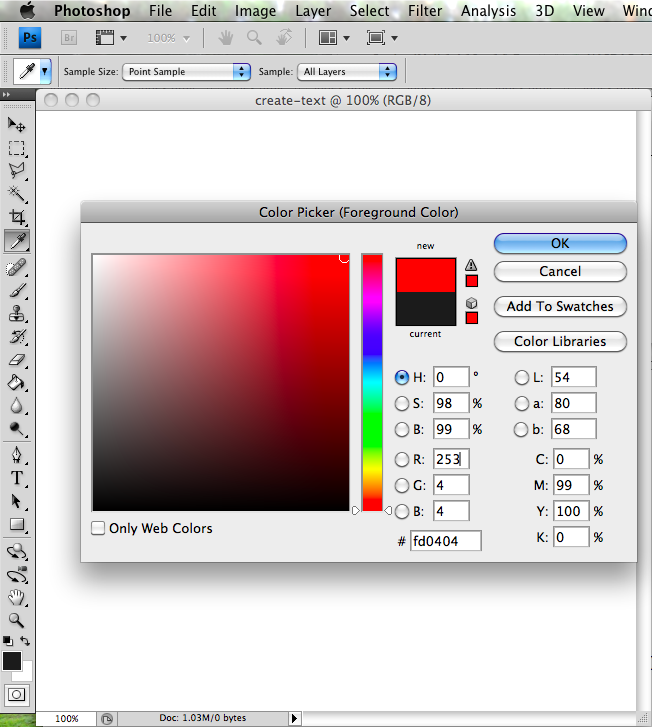Launch Bridge from the application bar
Screen dimensions: 652x727
click(x=69, y=38)
